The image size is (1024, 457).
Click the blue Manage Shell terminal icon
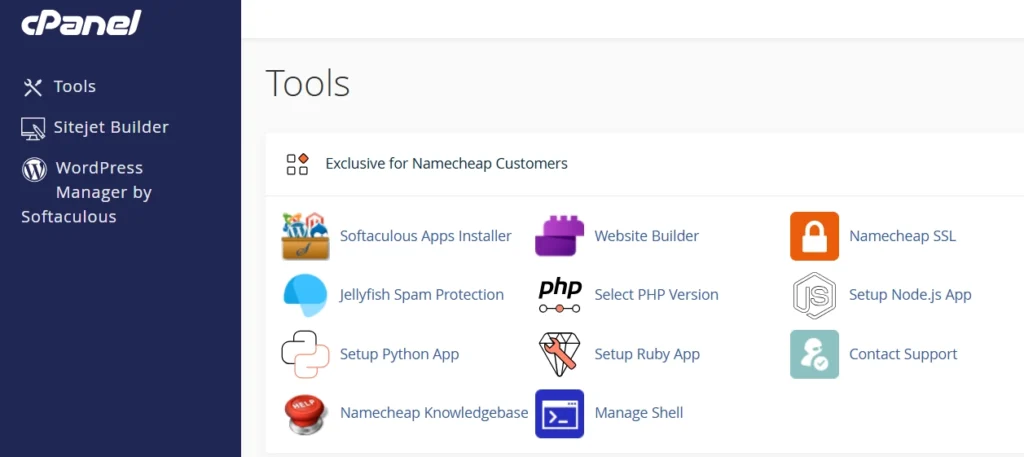560,413
